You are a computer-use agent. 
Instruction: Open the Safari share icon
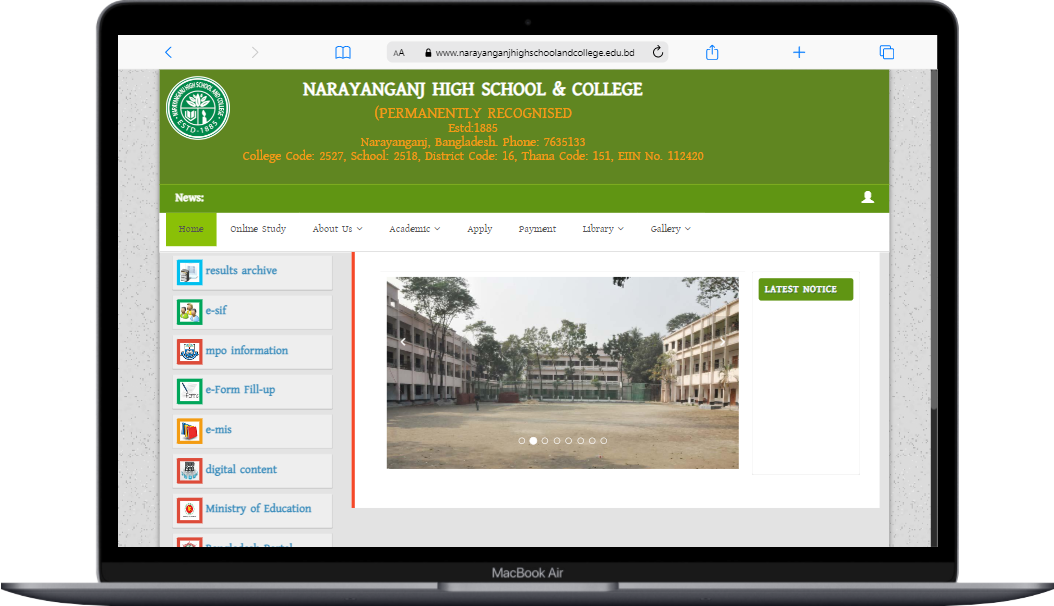(x=711, y=51)
